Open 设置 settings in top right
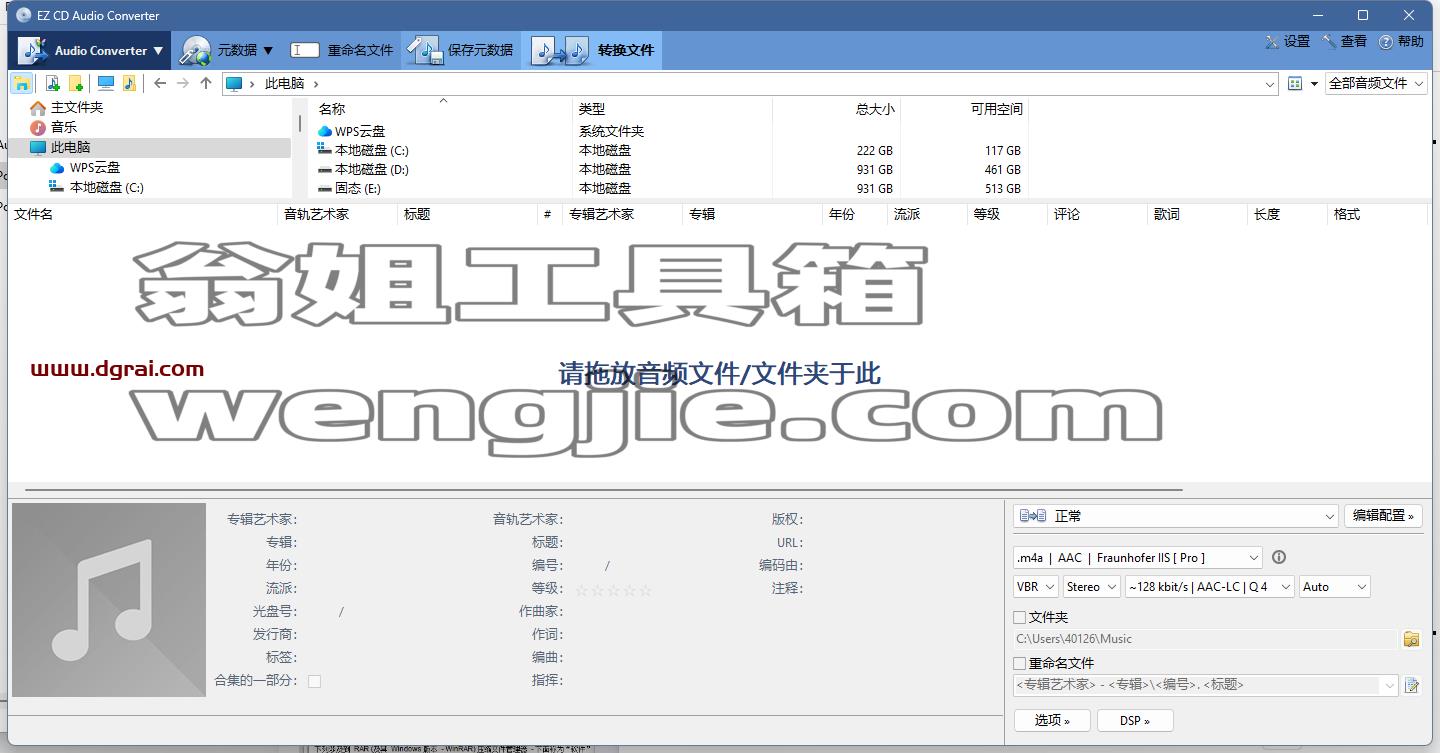This screenshot has width=1440, height=753. 1287,42
